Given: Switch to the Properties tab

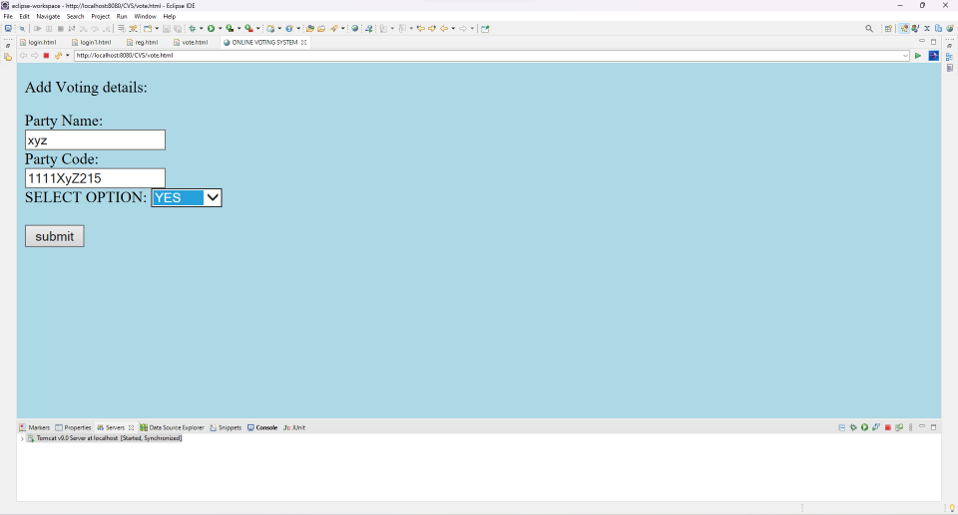Looking at the screenshot, I should (73, 428).
